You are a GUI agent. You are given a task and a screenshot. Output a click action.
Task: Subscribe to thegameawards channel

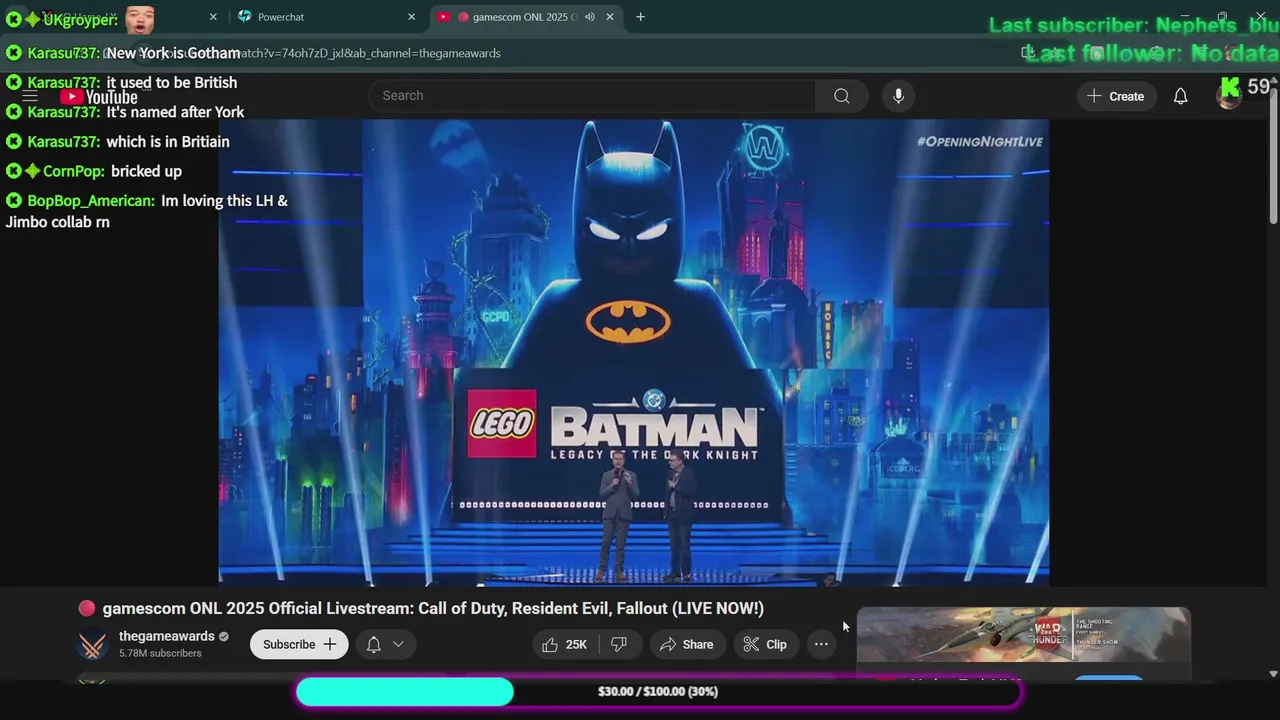tap(299, 645)
